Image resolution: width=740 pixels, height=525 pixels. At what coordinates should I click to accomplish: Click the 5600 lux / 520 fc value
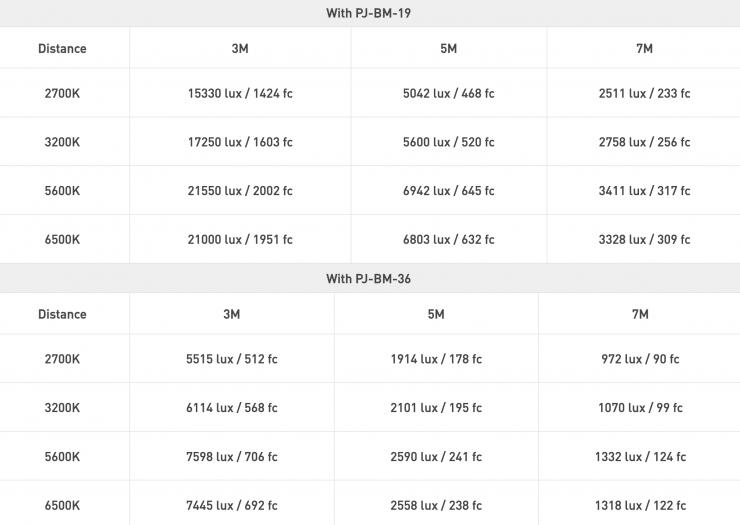(448, 142)
